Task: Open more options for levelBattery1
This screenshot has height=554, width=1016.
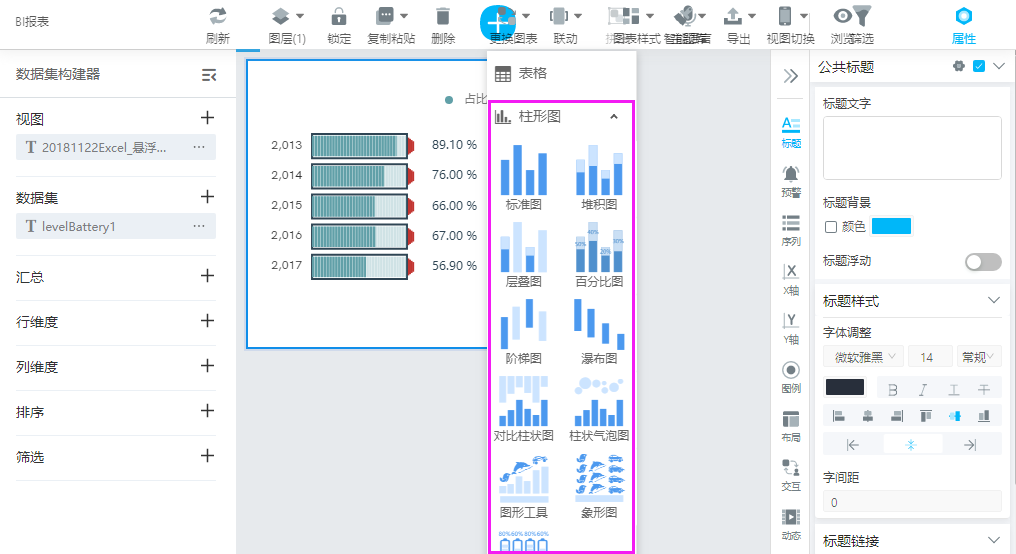Action: pyautogui.click(x=199, y=226)
